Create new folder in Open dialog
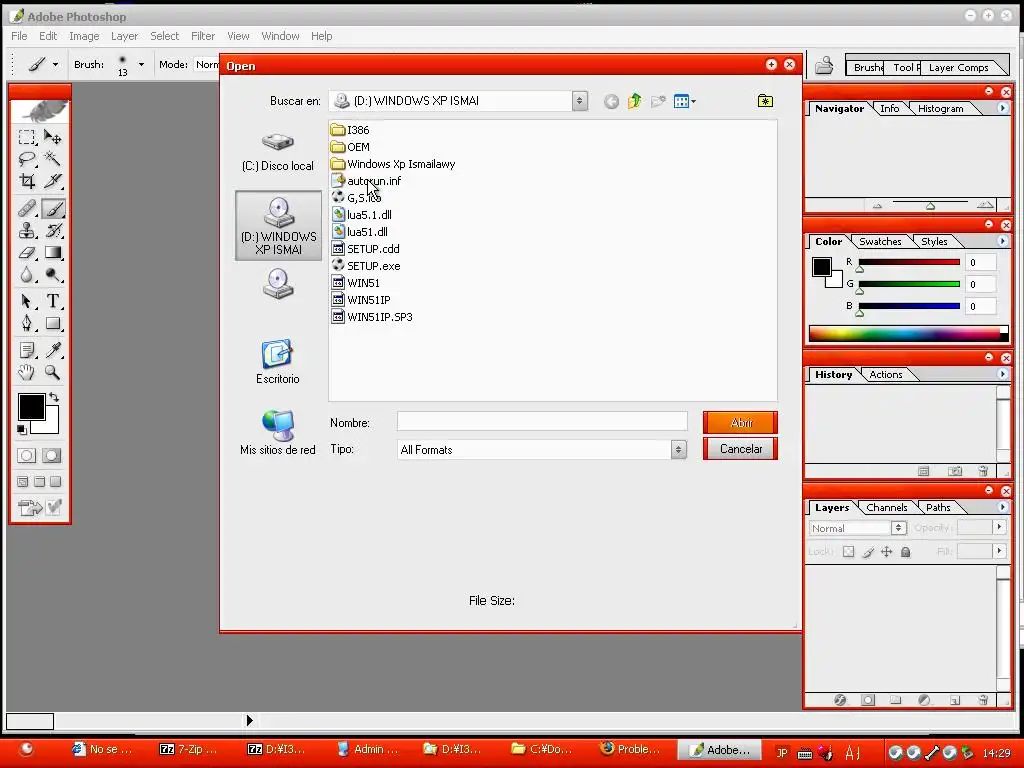The height and width of the screenshot is (768, 1024). click(658, 101)
